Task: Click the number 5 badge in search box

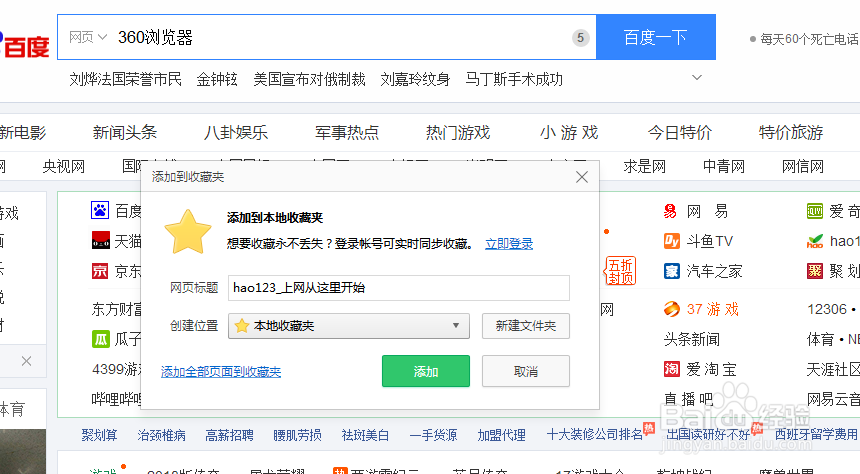Action: pos(581,38)
